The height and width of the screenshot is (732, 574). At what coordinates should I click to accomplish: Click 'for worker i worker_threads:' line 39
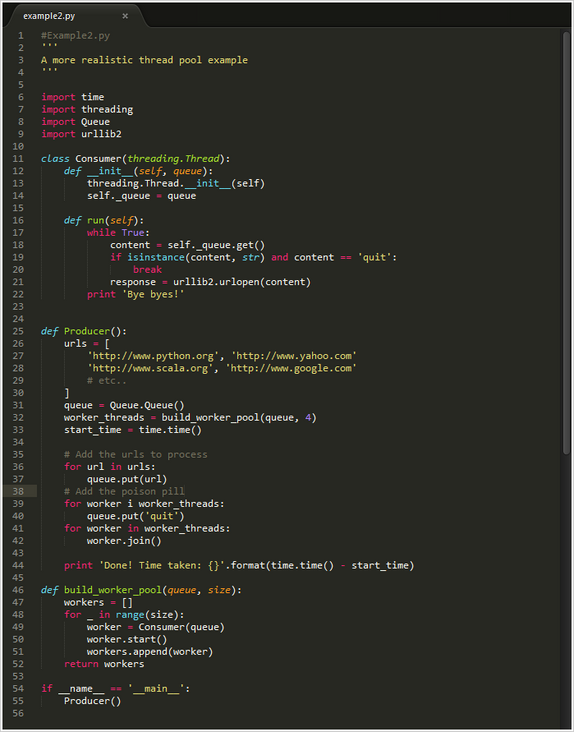(x=144, y=504)
